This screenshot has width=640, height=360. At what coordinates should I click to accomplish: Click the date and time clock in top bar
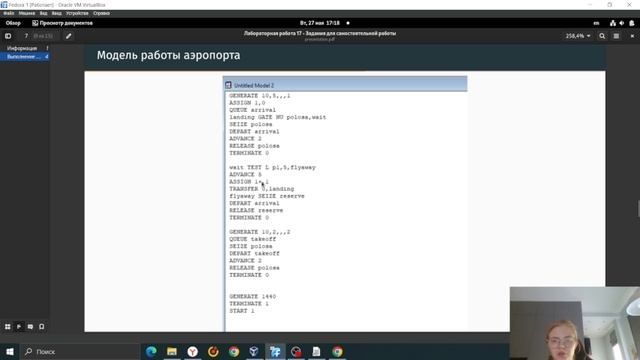320,23
